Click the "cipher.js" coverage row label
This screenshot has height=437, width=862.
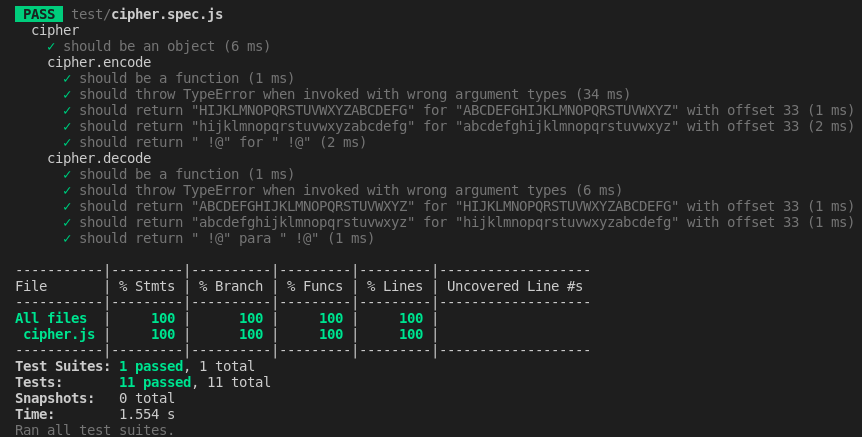coord(59,334)
